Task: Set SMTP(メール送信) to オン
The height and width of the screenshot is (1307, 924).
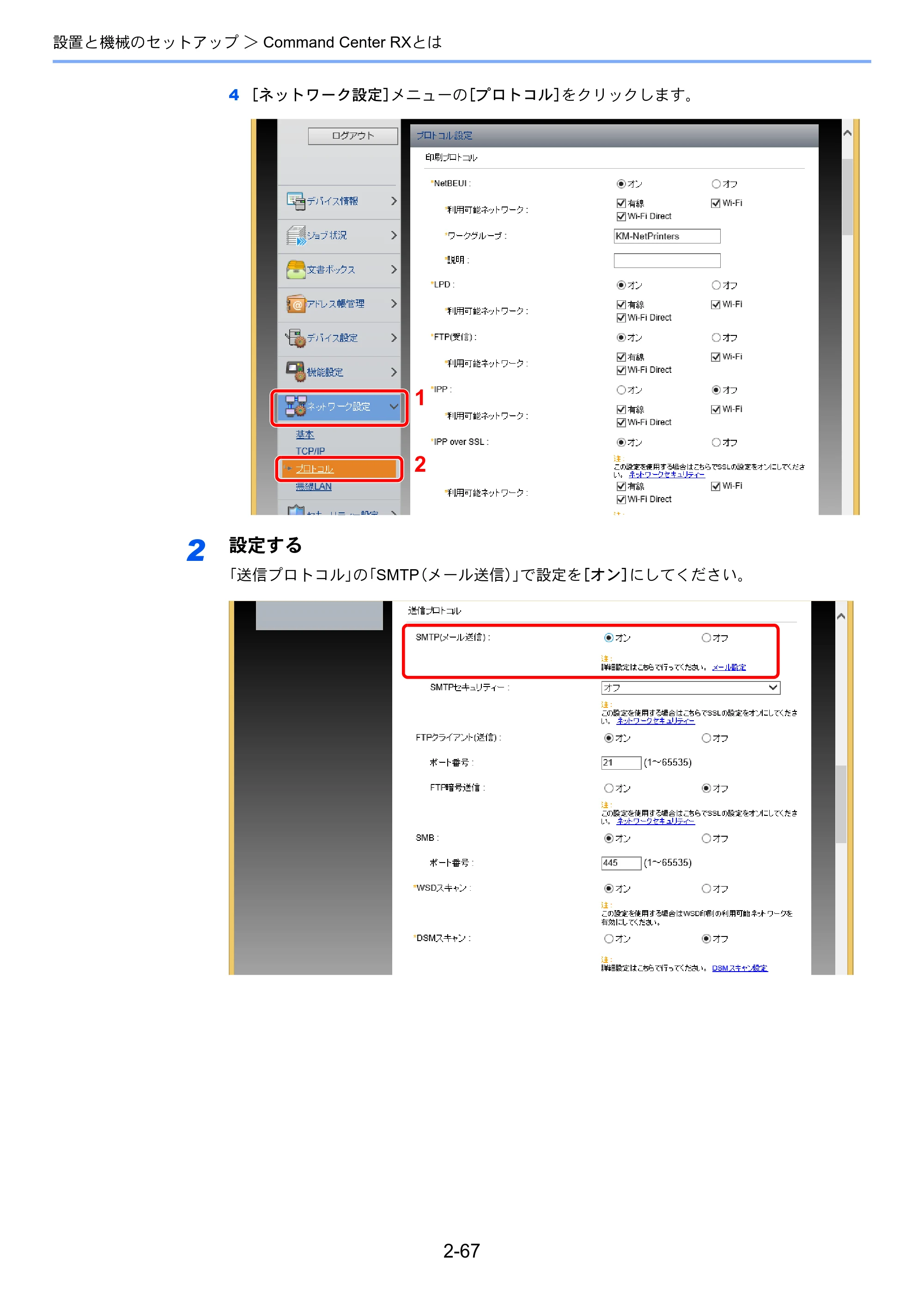Action: click(608, 638)
